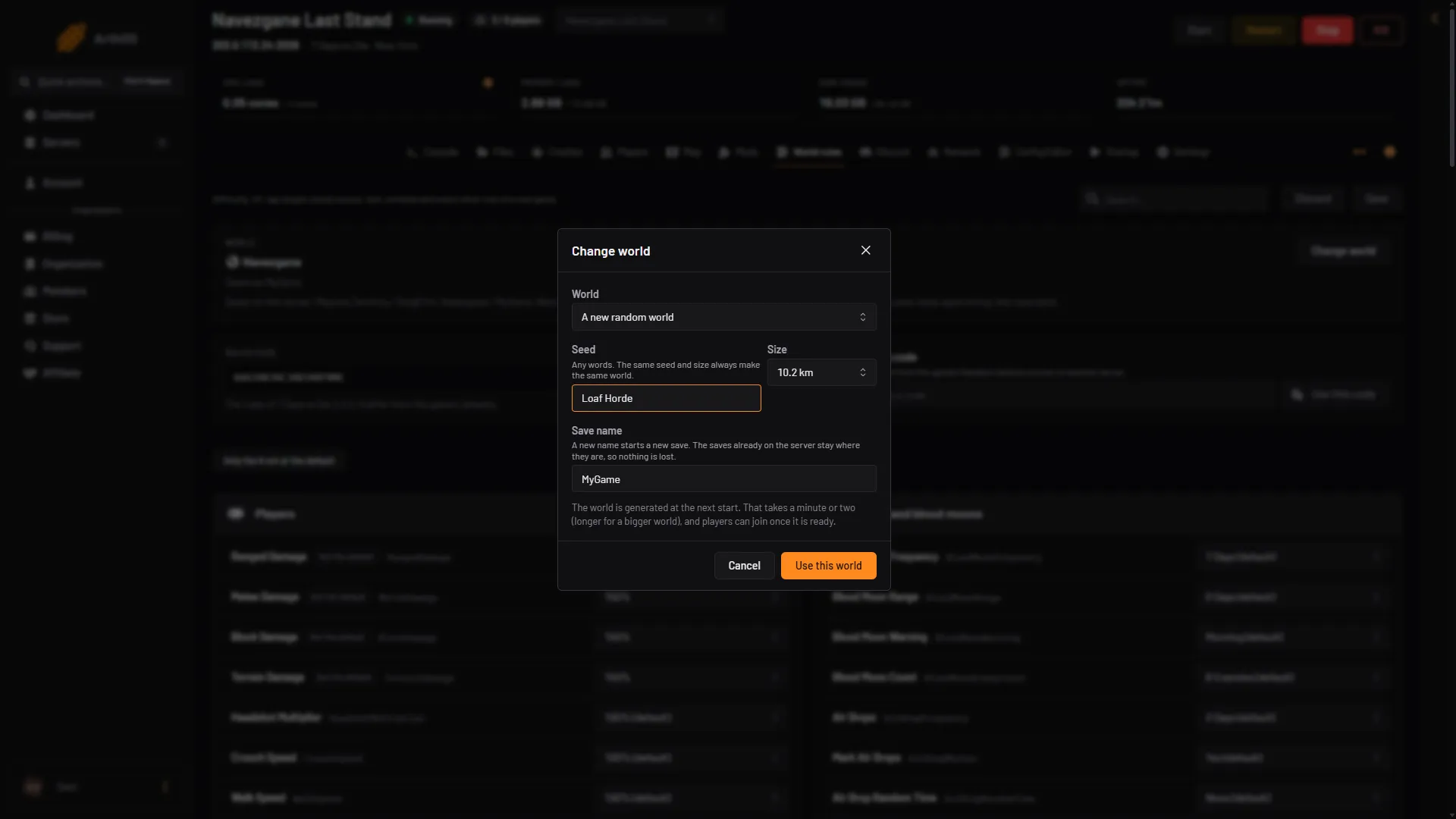Image resolution: width=1456 pixels, height=819 pixels.
Task: Click the Servers icon in sidebar
Action: pyautogui.click(x=30, y=143)
